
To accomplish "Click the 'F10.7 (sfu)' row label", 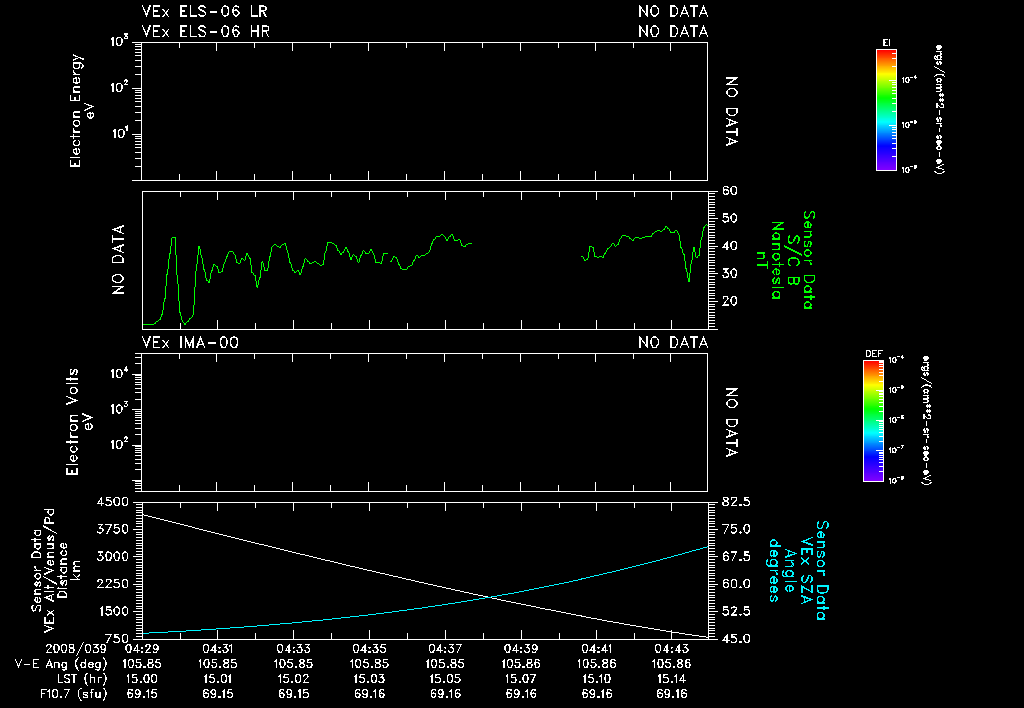I will (73, 694).
